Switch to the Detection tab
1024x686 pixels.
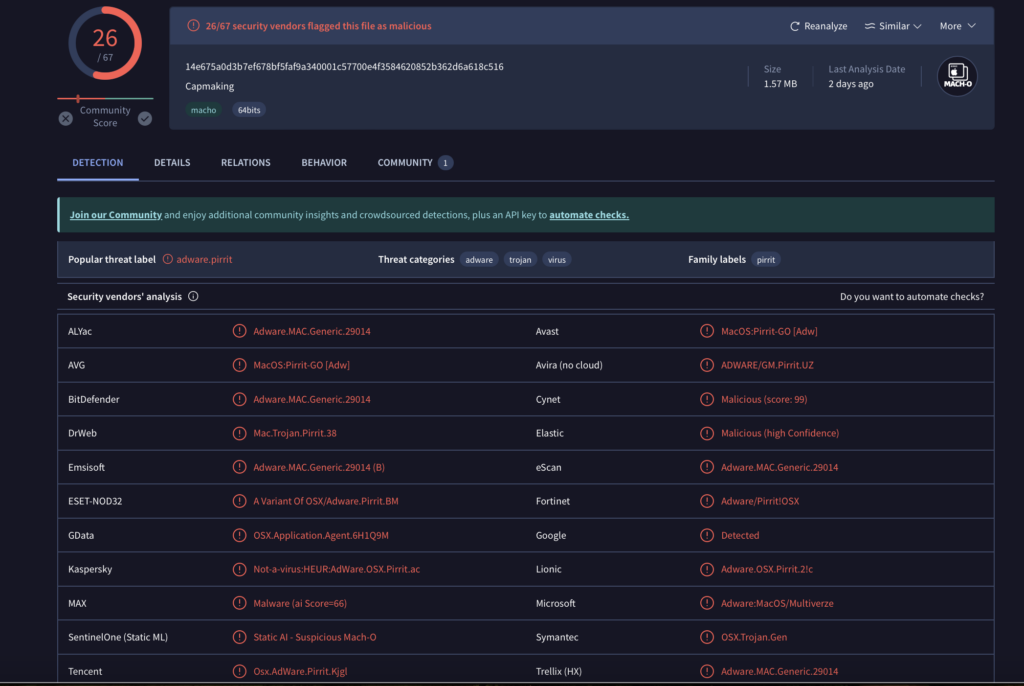point(97,163)
